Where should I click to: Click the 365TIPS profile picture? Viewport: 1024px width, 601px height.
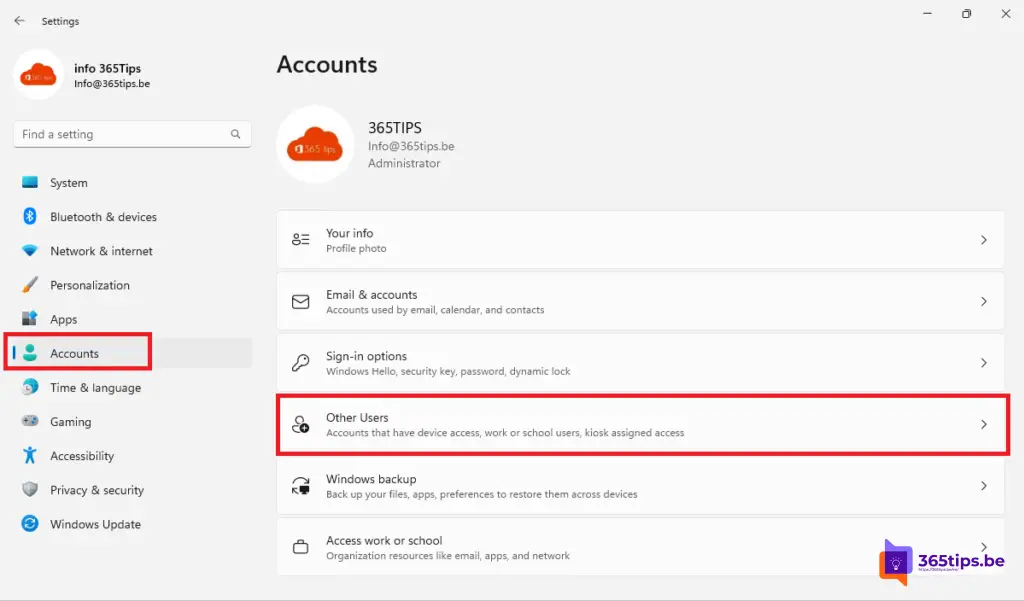[315, 145]
